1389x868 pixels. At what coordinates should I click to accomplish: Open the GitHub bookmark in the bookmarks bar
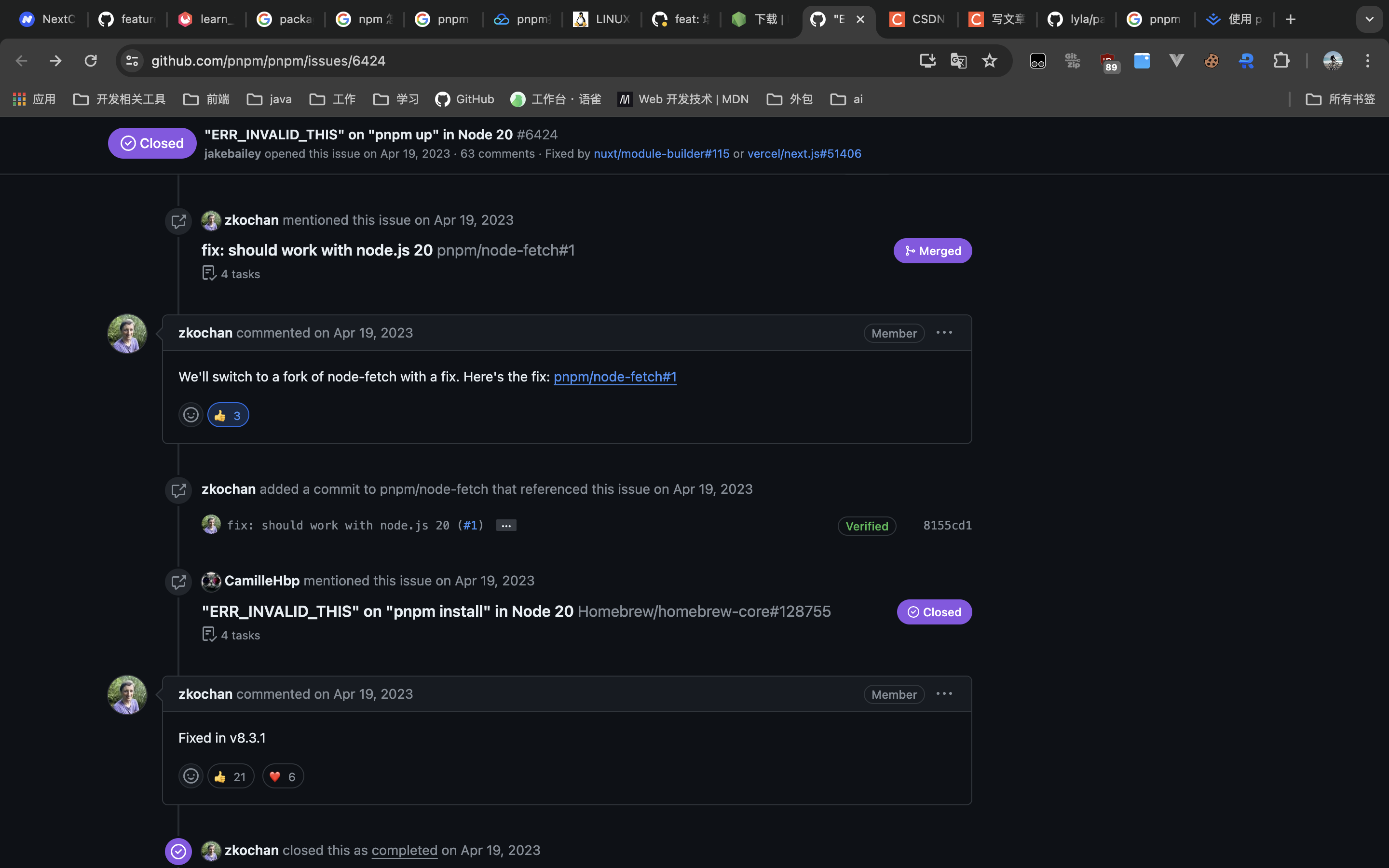click(464, 99)
